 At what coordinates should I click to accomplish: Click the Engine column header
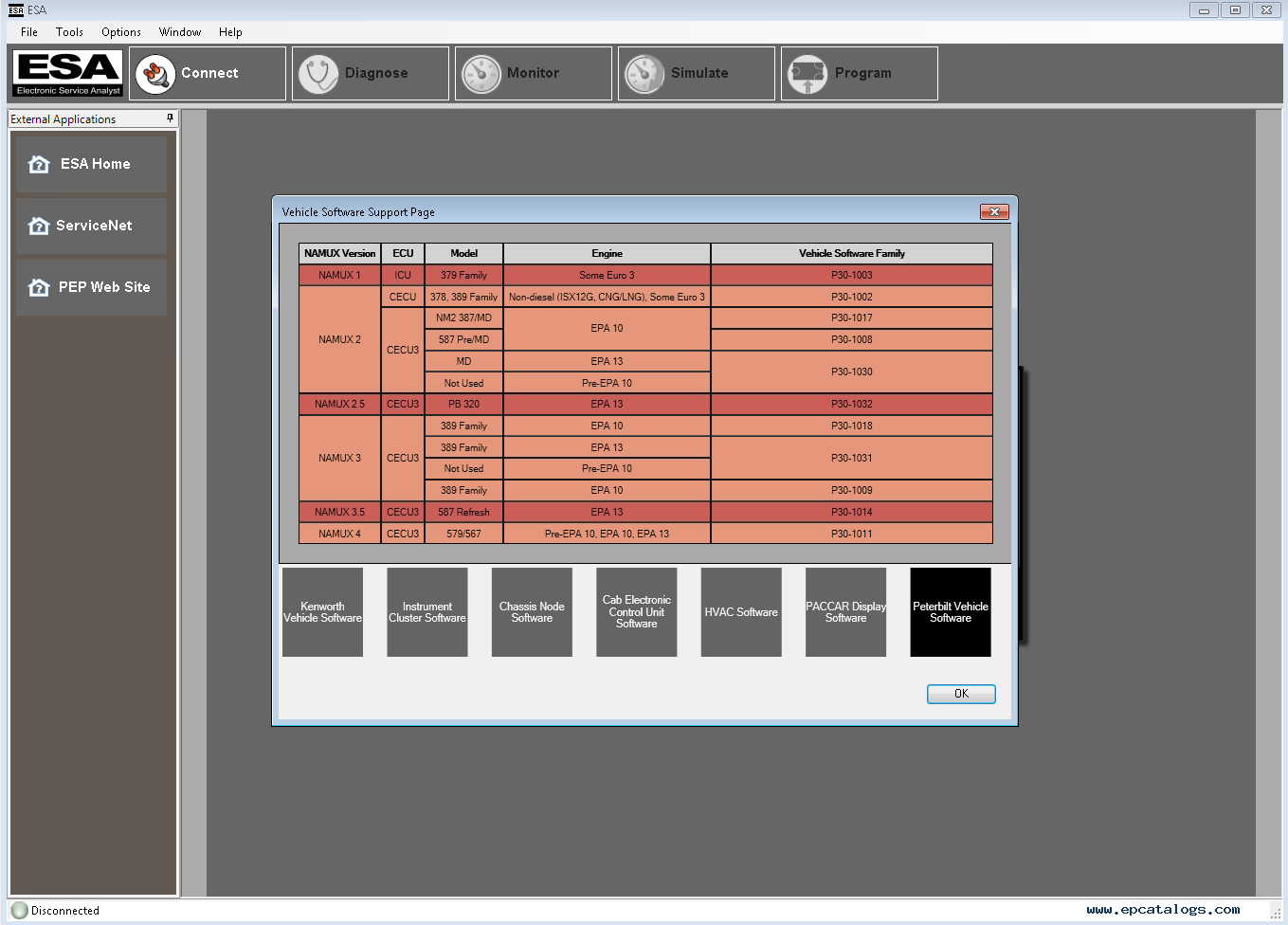coord(607,253)
